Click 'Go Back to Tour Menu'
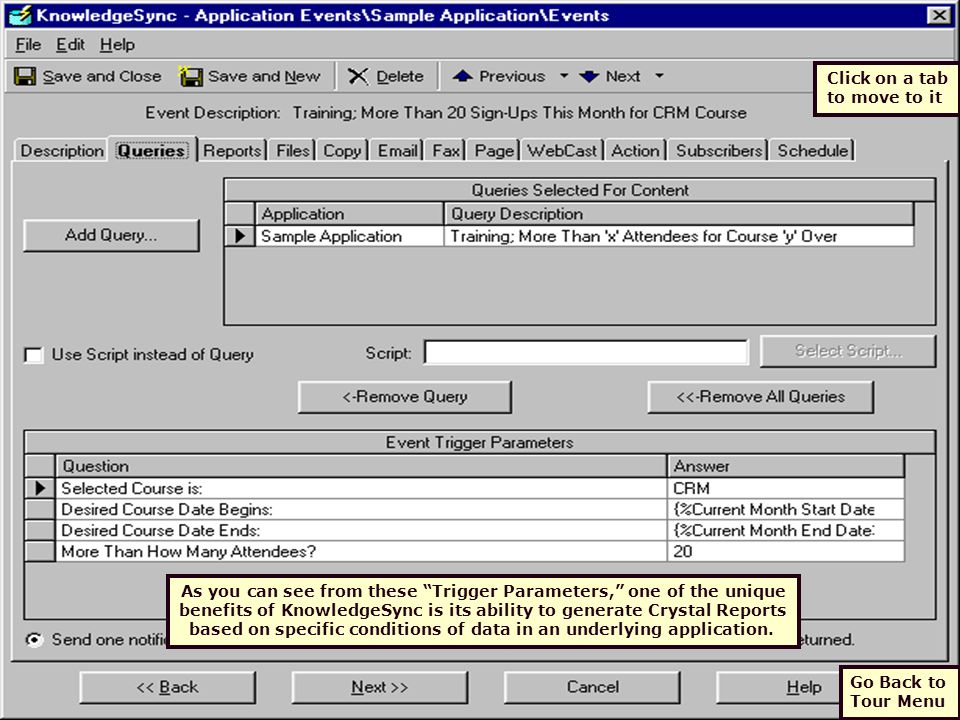Screen dimensions: 960x720 pos(898,692)
